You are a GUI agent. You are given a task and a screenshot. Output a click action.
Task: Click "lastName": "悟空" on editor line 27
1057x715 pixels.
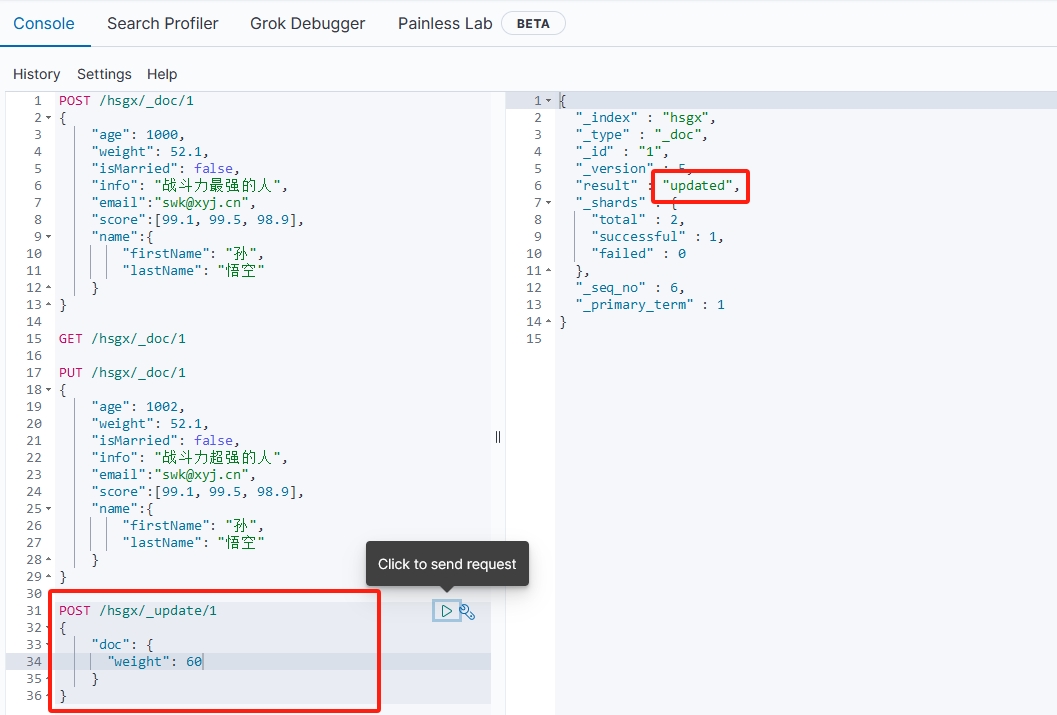(x=193, y=542)
